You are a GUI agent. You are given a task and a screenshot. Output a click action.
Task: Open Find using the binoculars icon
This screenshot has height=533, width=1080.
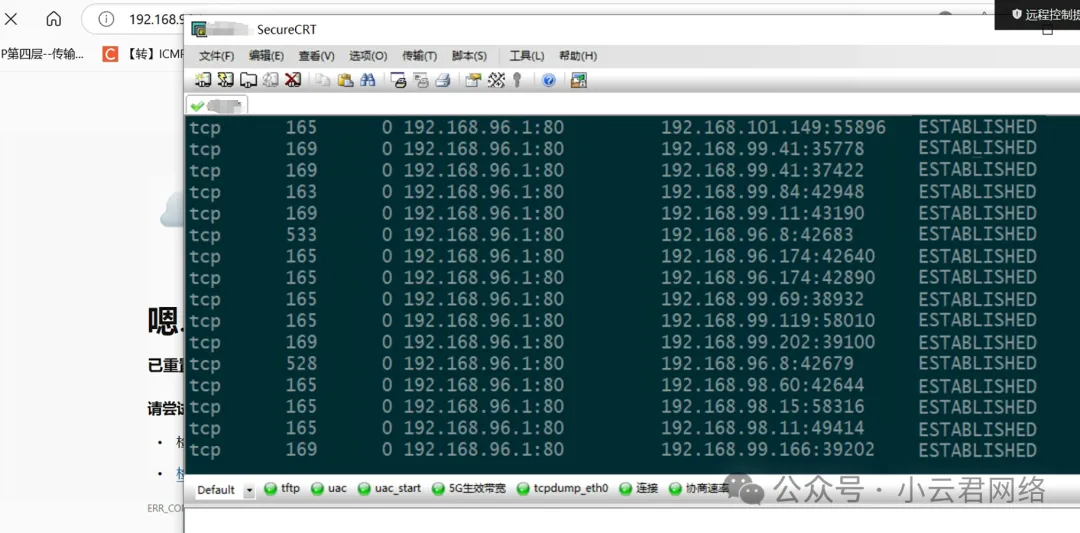(x=368, y=80)
